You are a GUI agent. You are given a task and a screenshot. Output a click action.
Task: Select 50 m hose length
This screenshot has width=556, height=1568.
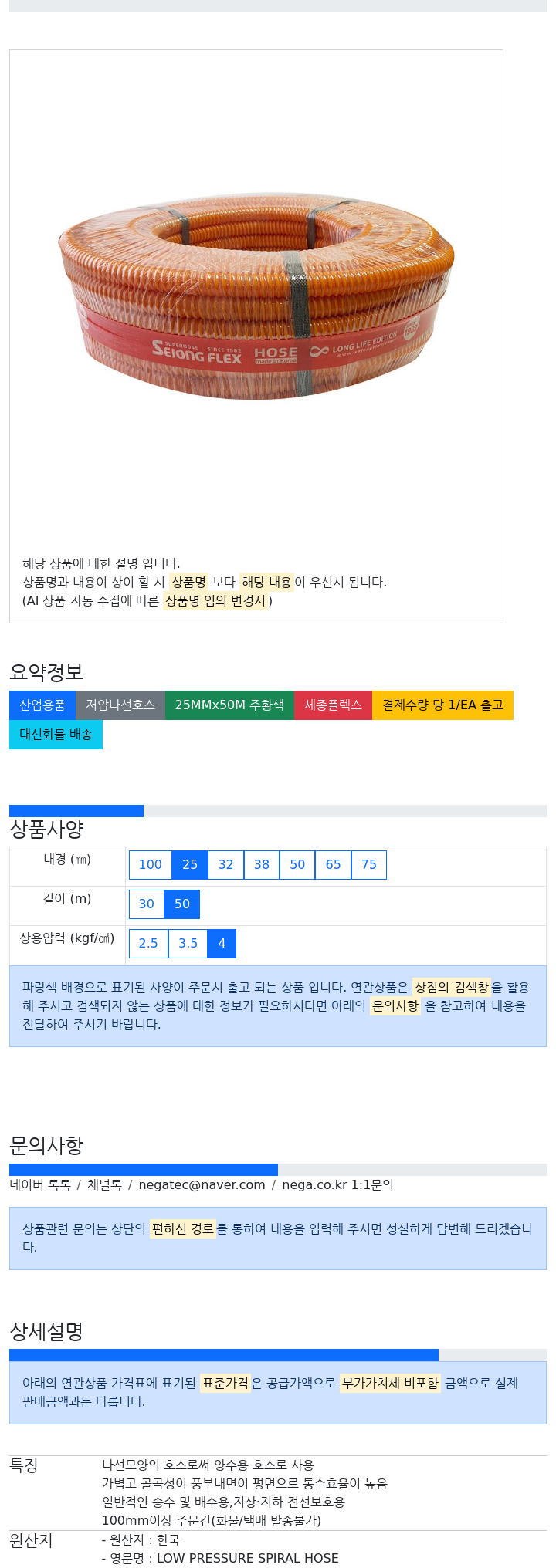point(182,904)
